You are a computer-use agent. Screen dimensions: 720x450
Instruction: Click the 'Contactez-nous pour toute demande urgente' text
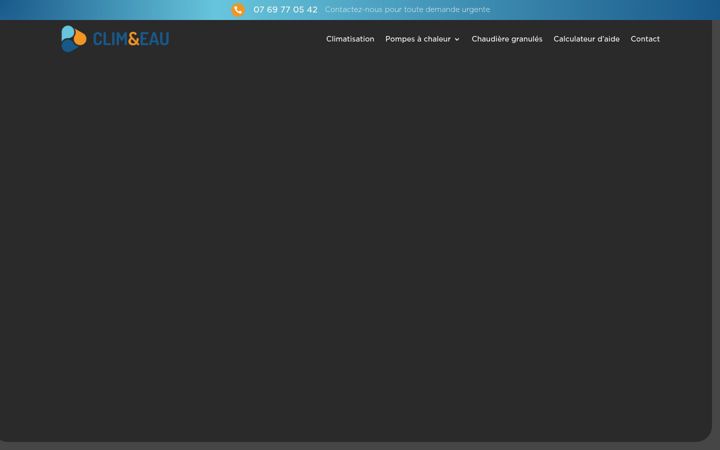tap(407, 10)
